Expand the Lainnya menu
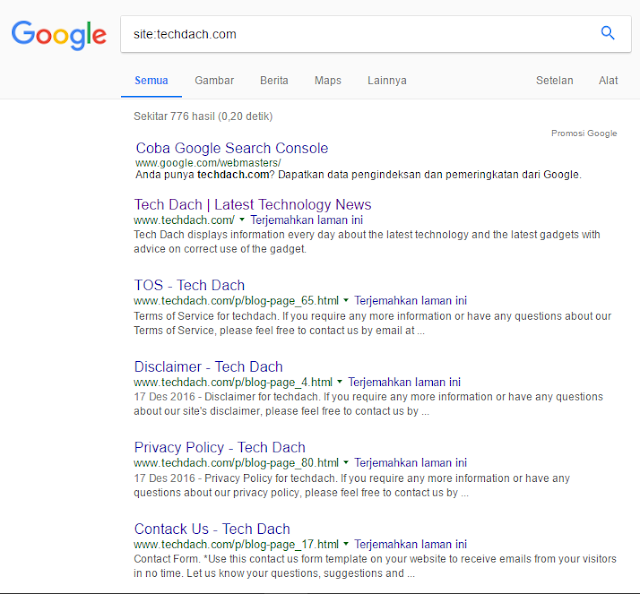Screen dimensions: 640x594 [387, 80]
